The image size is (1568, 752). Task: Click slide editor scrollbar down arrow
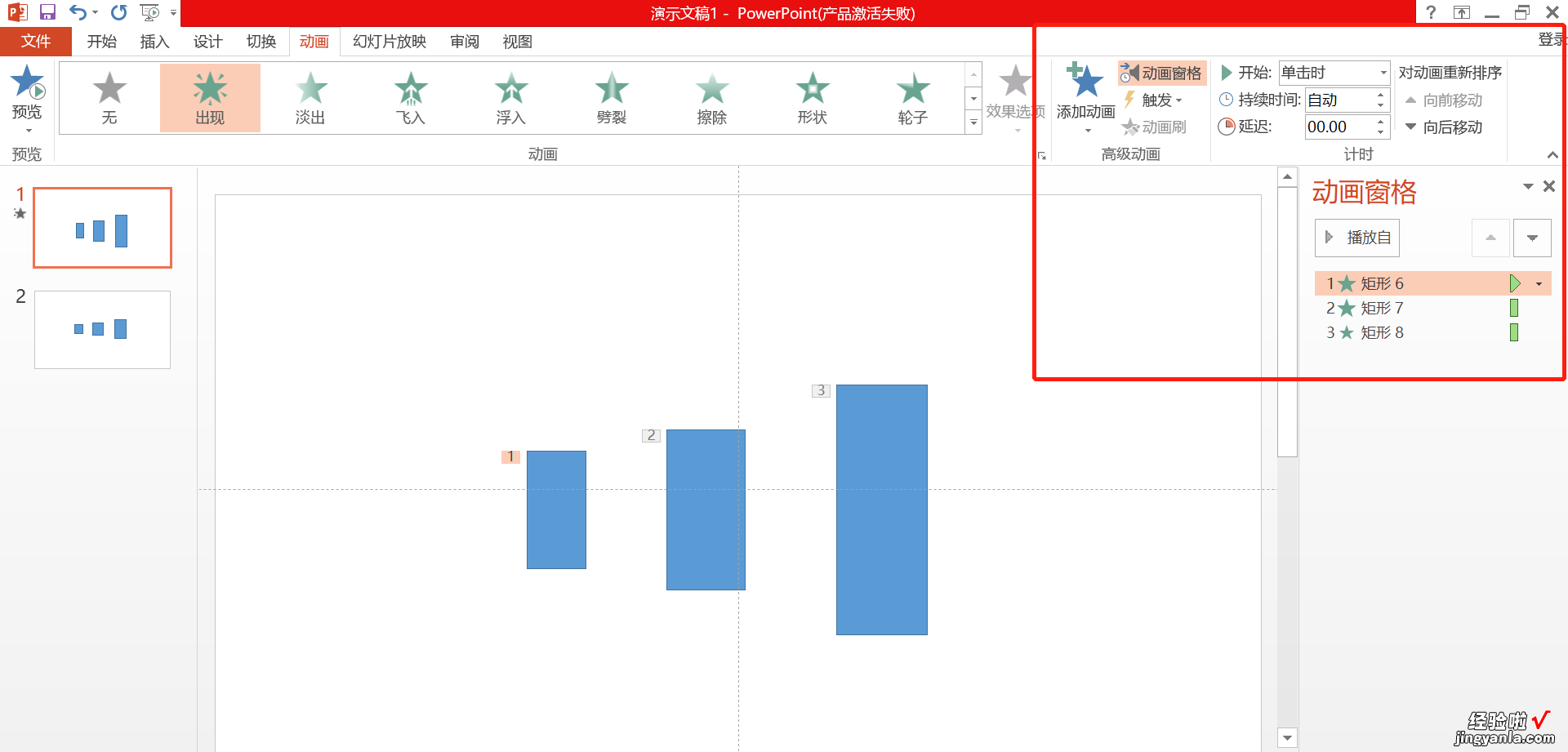(x=1287, y=738)
